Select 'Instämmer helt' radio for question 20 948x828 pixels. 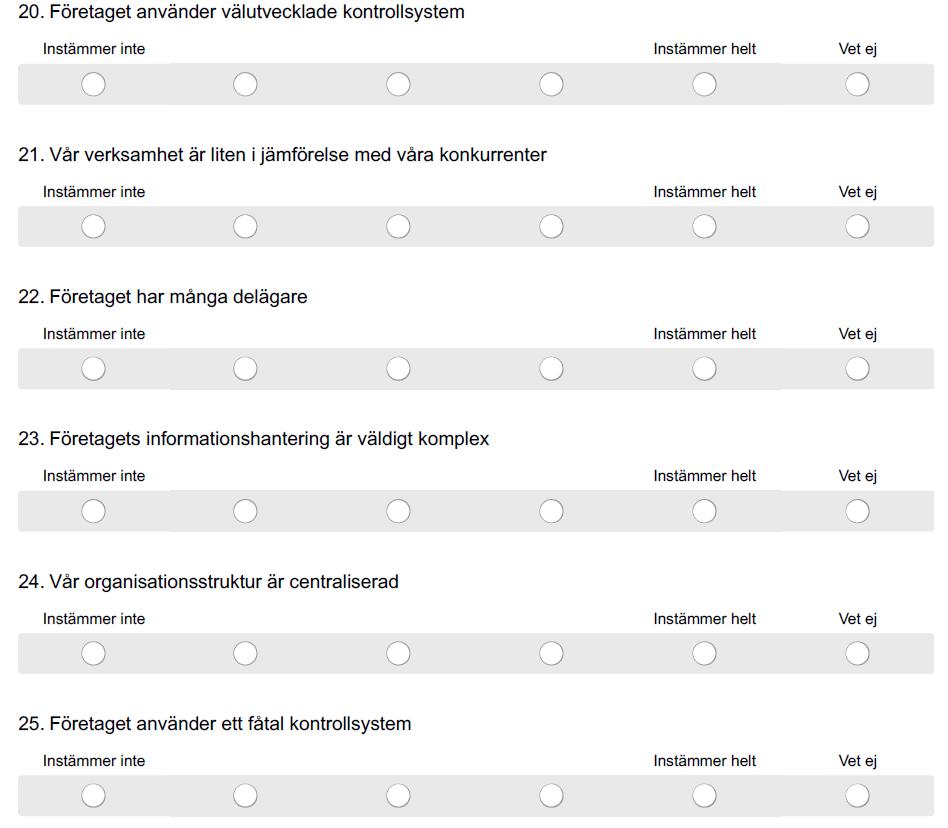point(704,85)
